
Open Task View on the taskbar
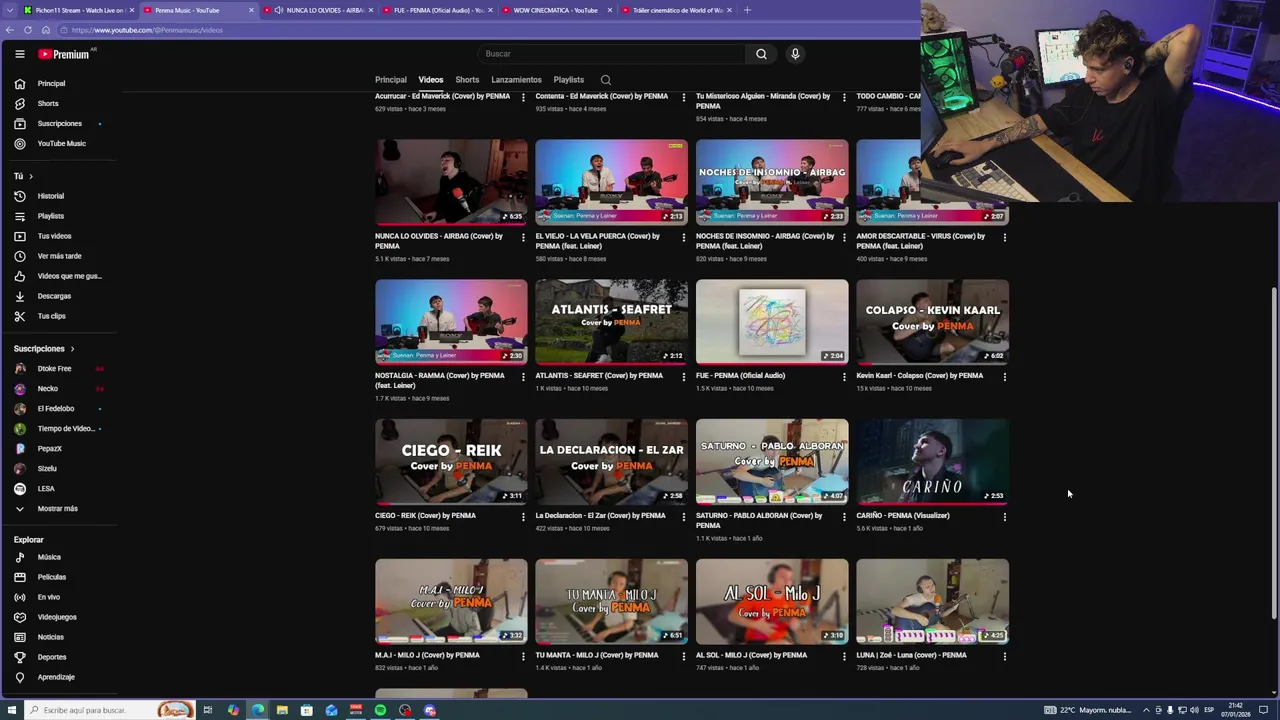pos(208,710)
